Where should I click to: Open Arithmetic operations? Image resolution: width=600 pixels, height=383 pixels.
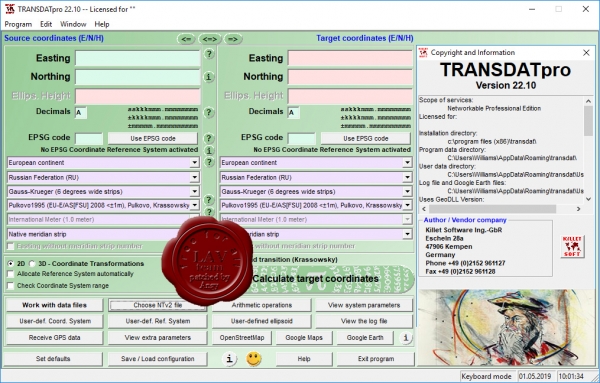(x=262, y=305)
